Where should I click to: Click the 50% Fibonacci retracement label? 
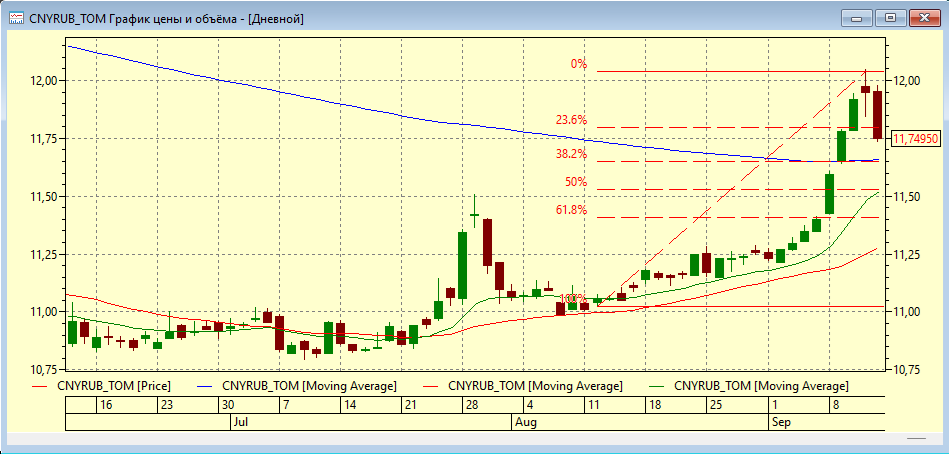coord(575,182)
